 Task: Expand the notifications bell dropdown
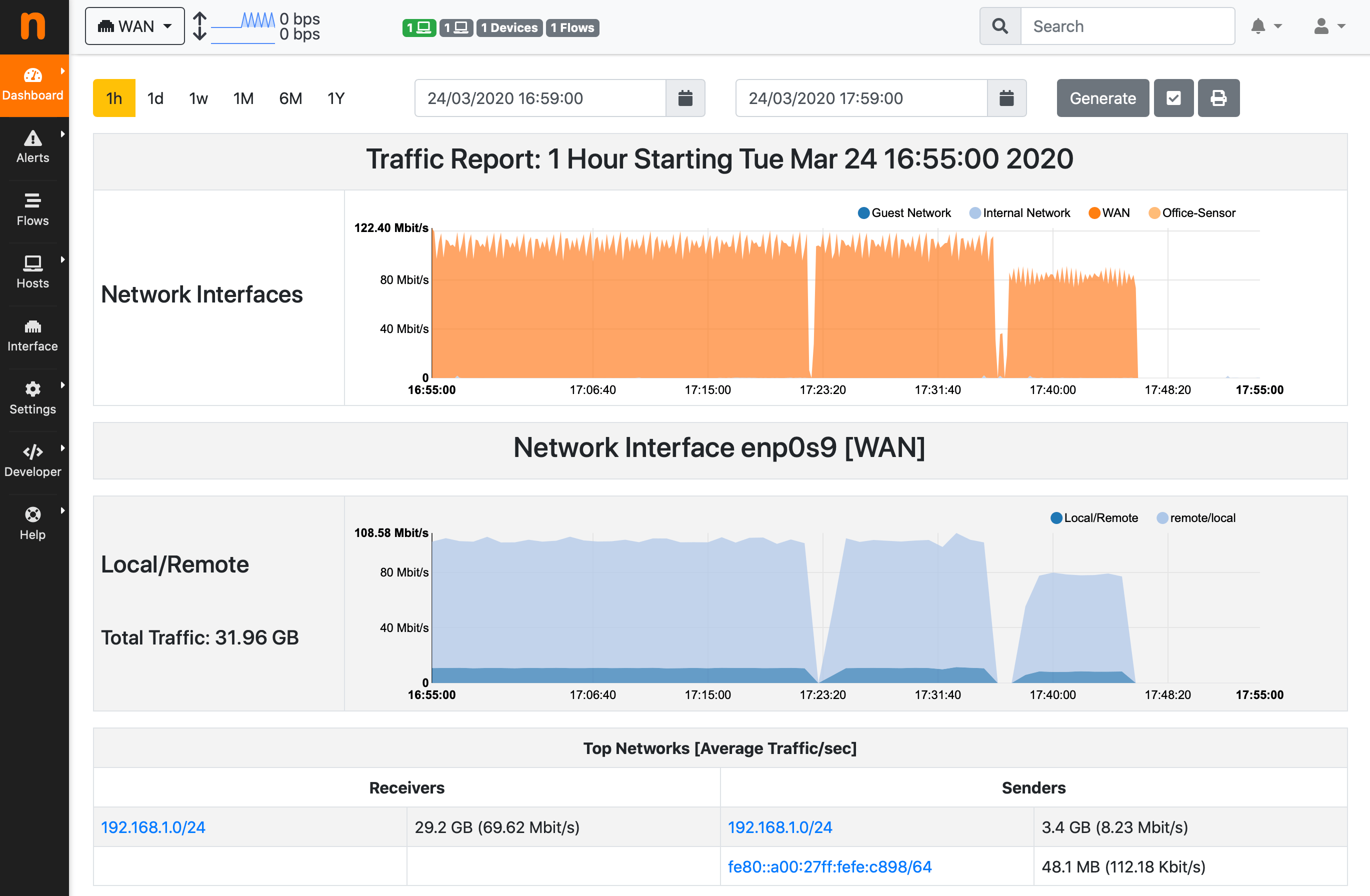pos(1266,26)
